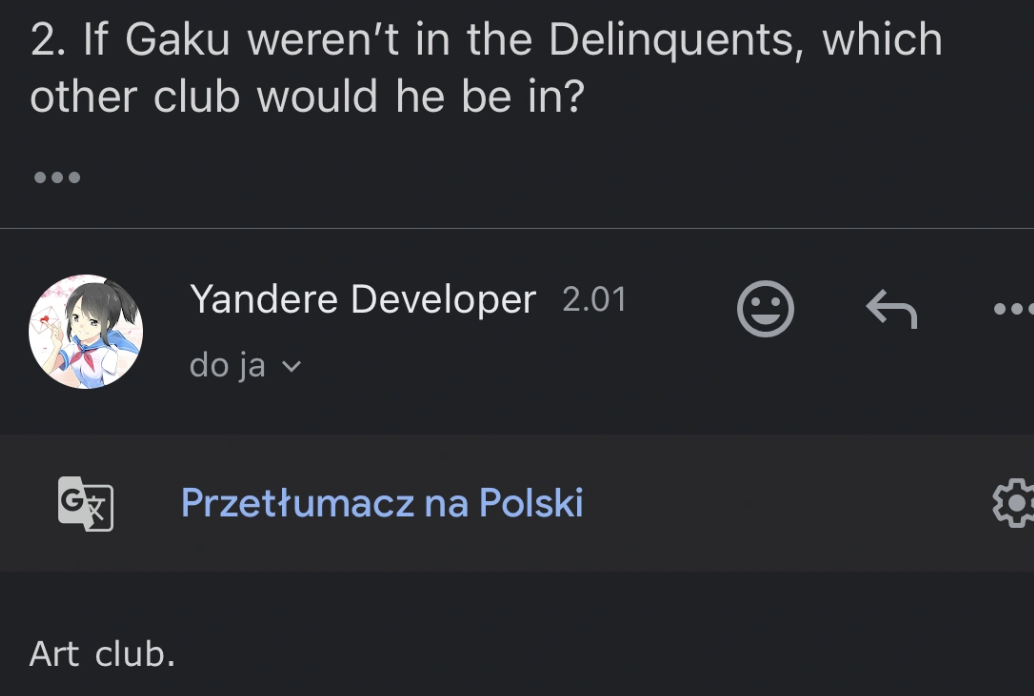Open more options for this message
Viewport: 1034px width, 696px height.
(x=1014, y=309)
